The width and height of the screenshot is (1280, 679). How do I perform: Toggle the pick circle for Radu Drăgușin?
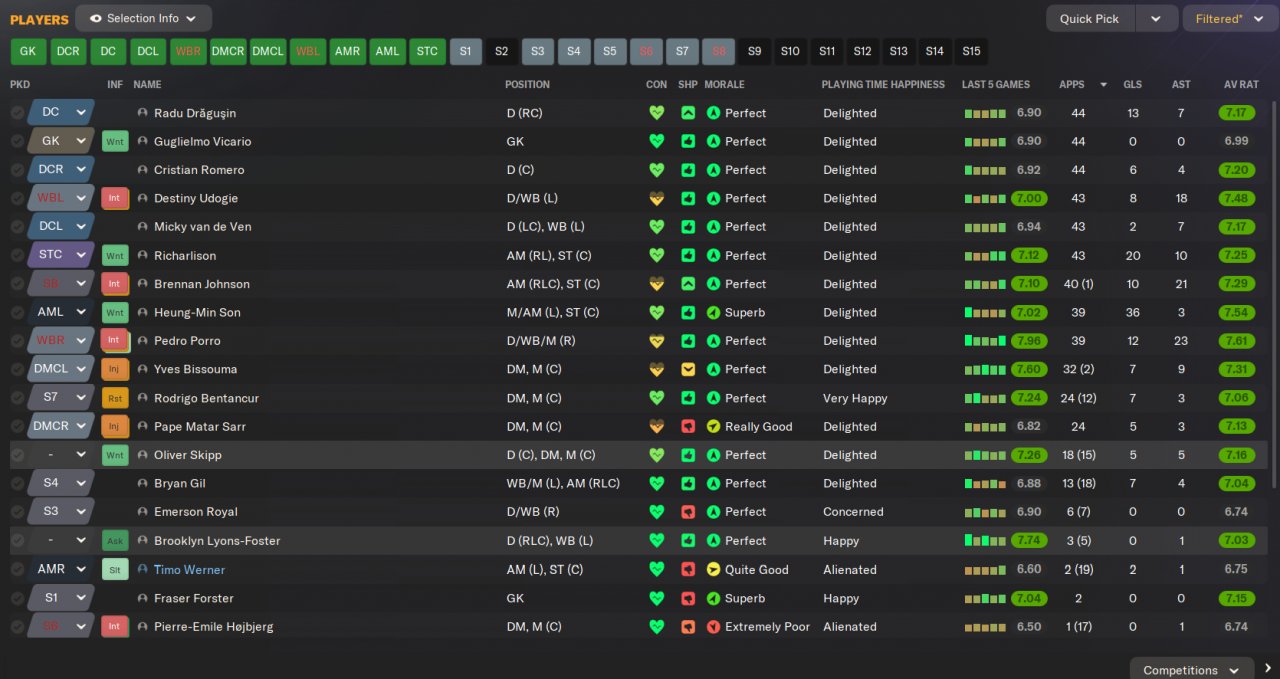pos(17,113)
